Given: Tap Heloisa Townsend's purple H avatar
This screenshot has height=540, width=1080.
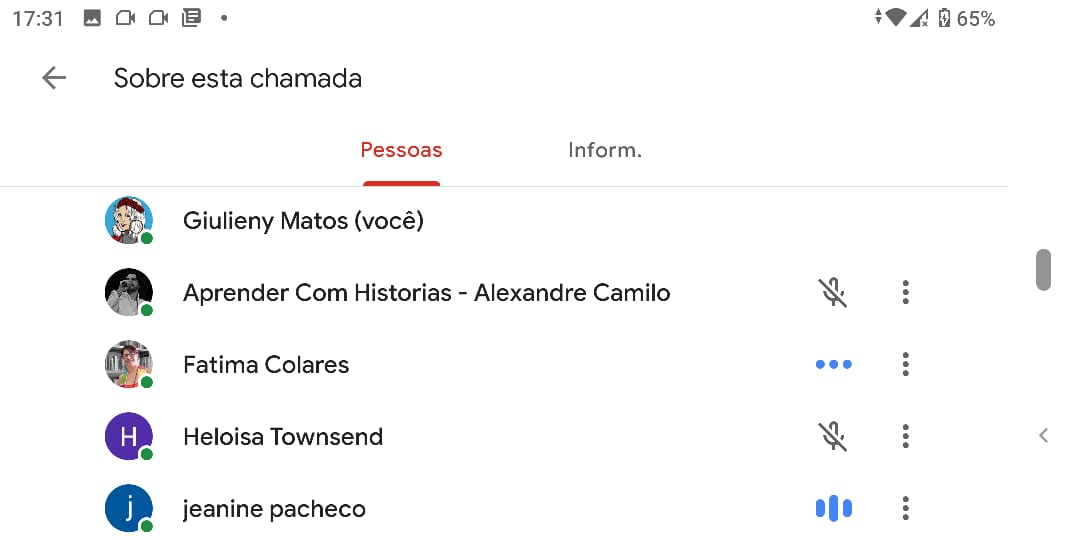Looking at the screenshot, I should tap(129, 436).
